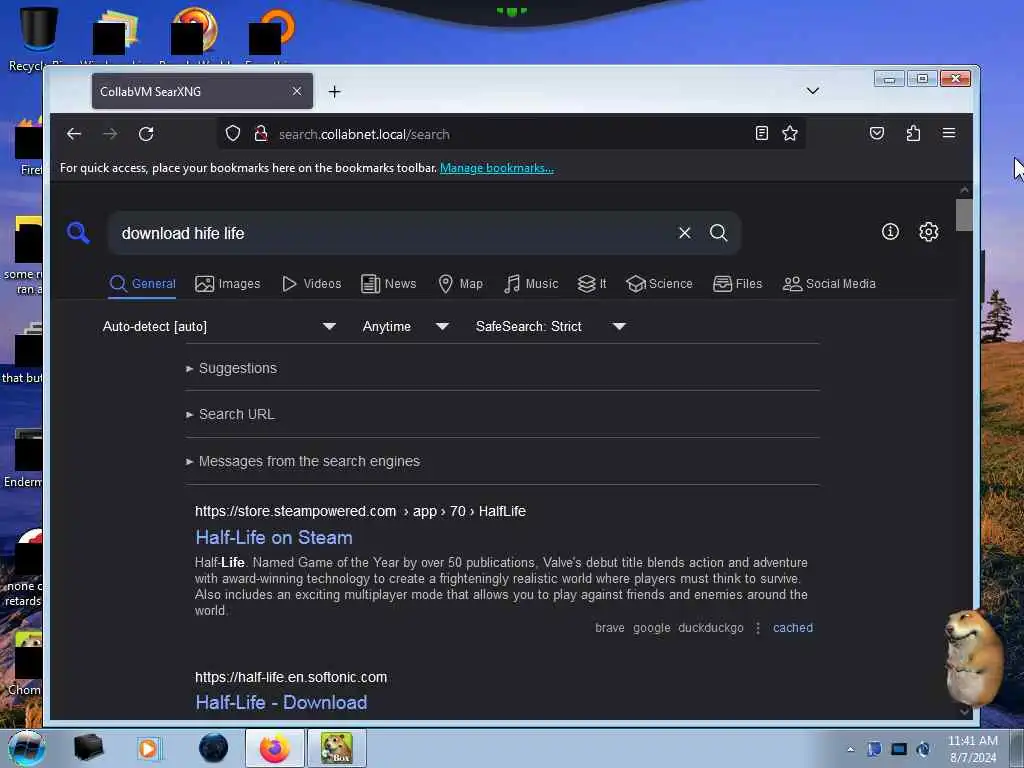Open the Firefox hamburger menu
The width and height of the screenshot is (1024, 768).
coord(949,133)
